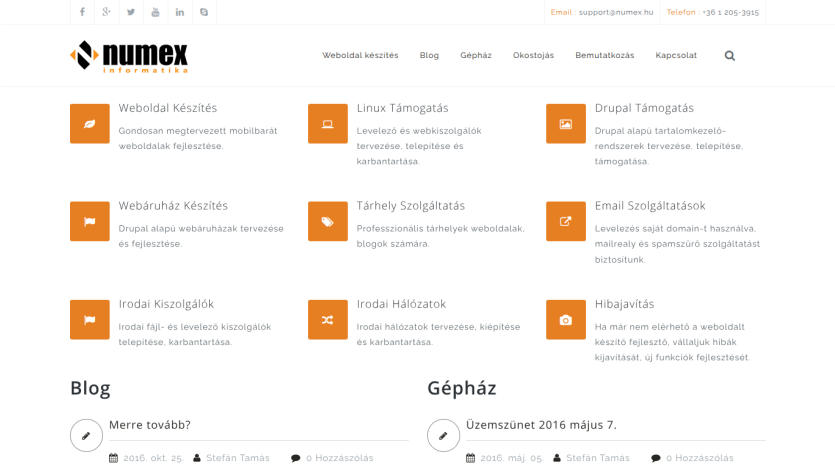Open 0 Hozzászólás under Merre tovább?
Image resolution: width=835 pixels, height=469 pixels.
coord(340,458)
